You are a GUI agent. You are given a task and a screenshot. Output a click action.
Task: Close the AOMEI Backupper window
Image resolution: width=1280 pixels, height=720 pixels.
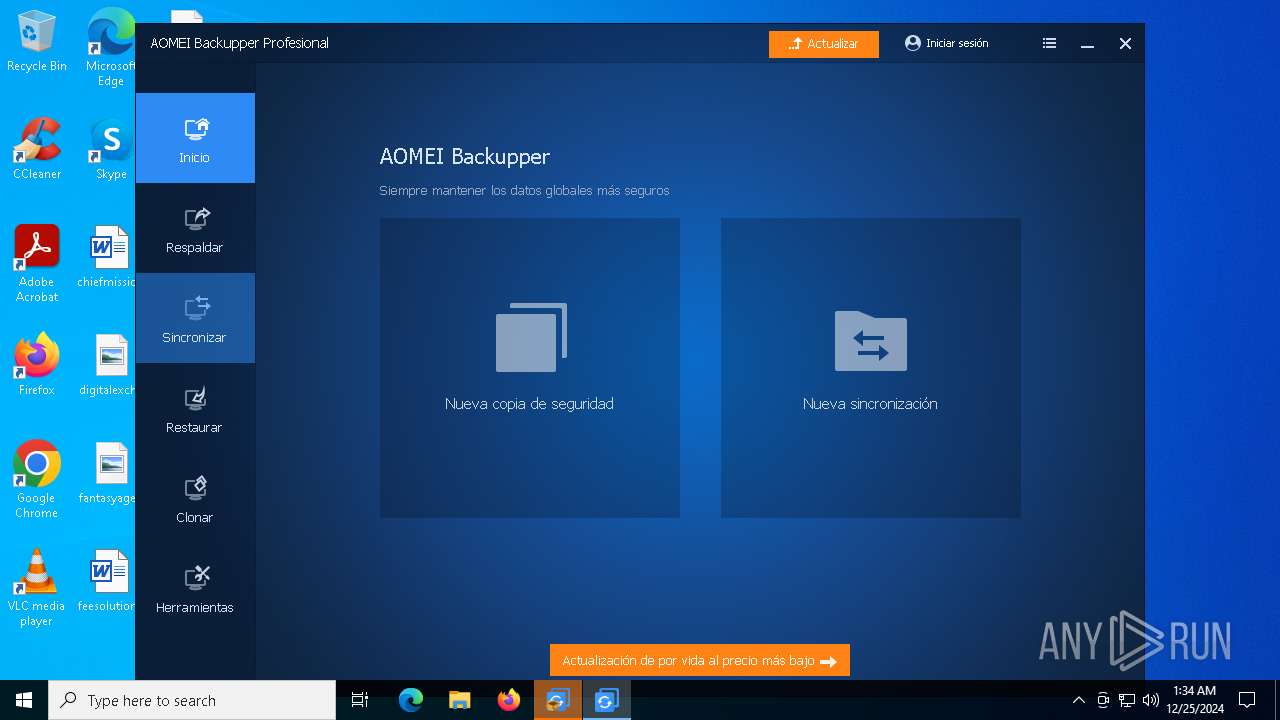(x=1125, y=44)
